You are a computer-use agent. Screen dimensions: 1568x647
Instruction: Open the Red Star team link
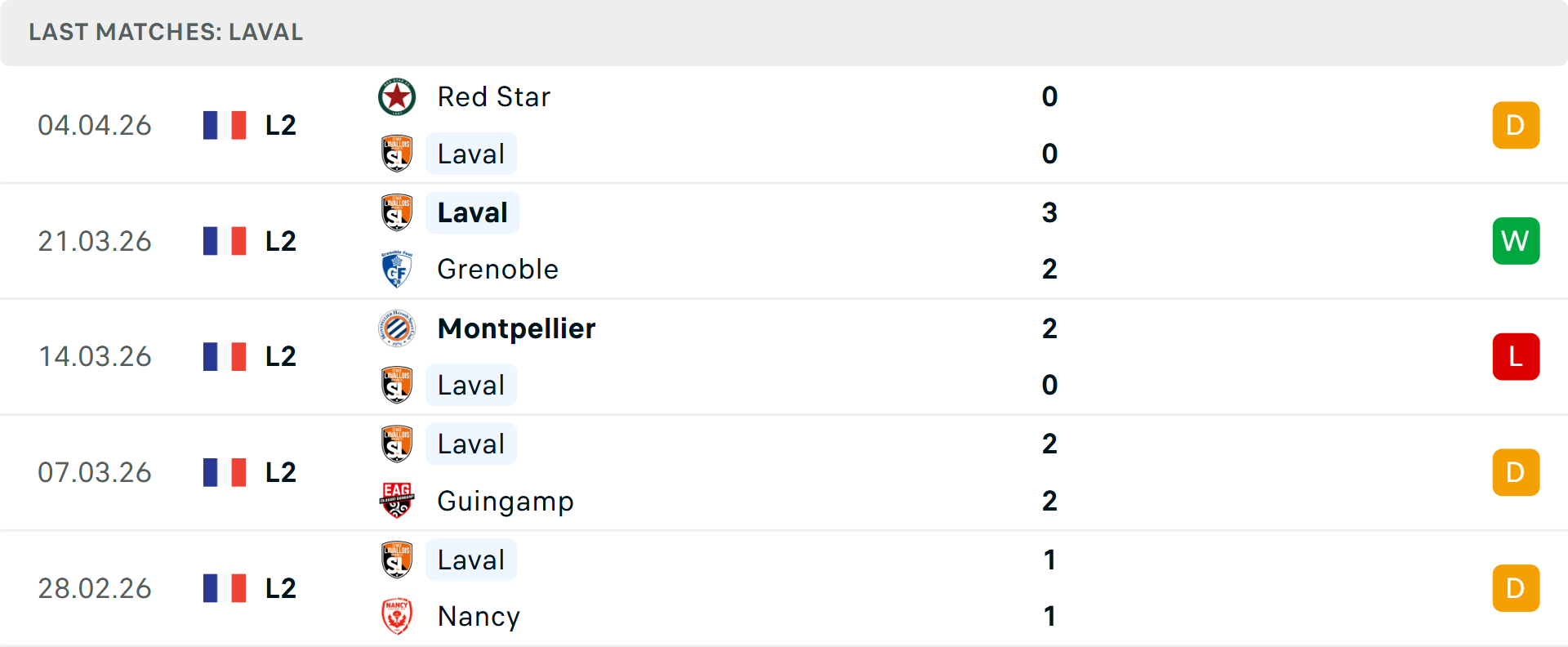click(493, 97)
